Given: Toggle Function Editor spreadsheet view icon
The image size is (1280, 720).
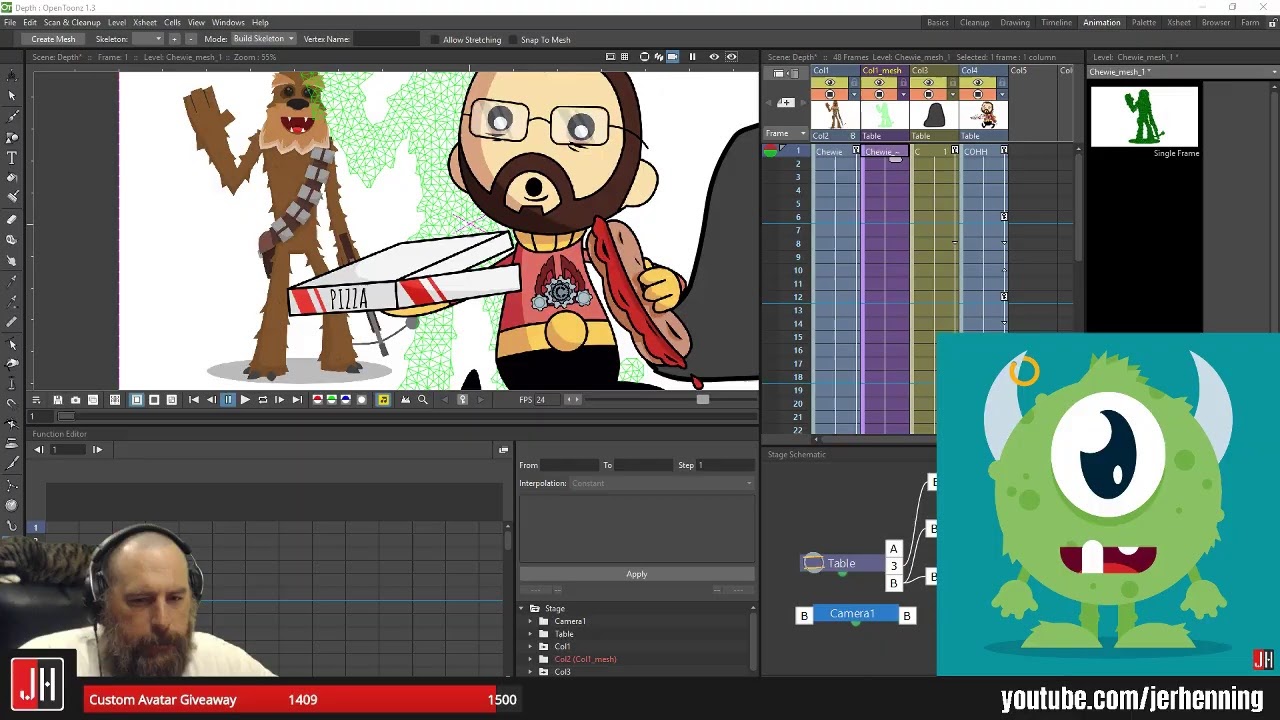Looking at the screenshot, I should click(x=503, y=450).
